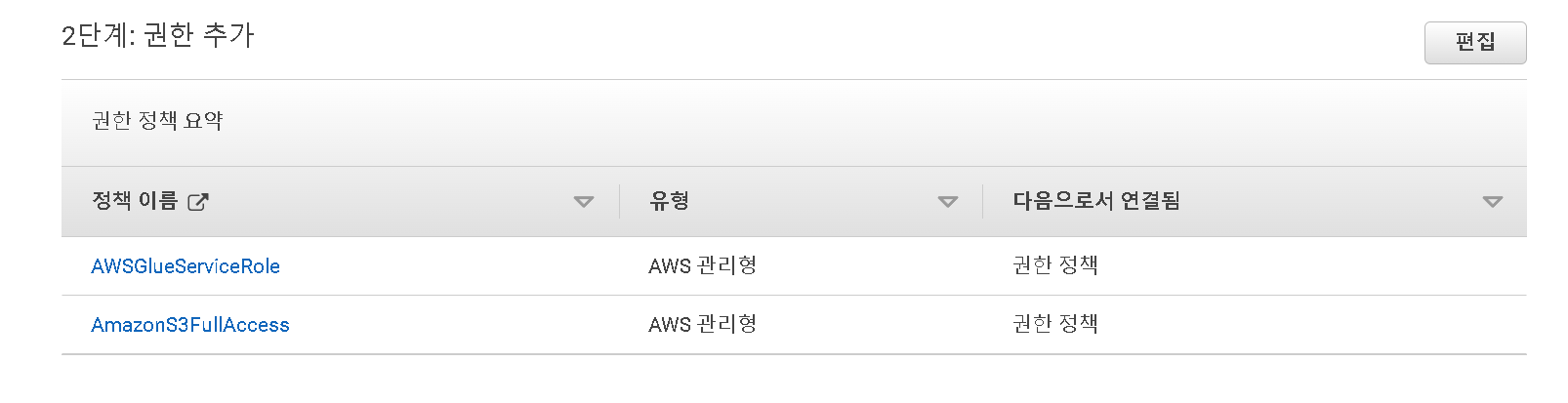
Task: Click 권한 정책 in the AmazonS3FullAccess row
Action: (1055, 324)
